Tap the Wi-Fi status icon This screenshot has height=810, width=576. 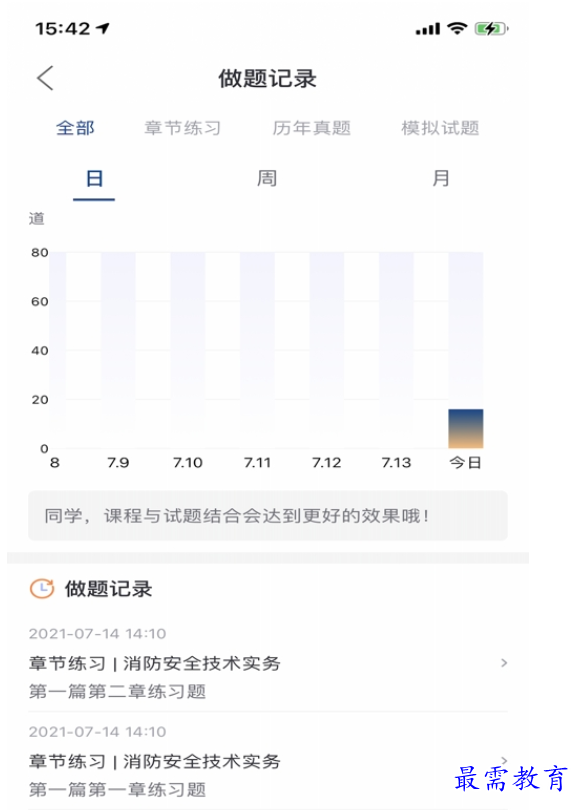(457, 28)
